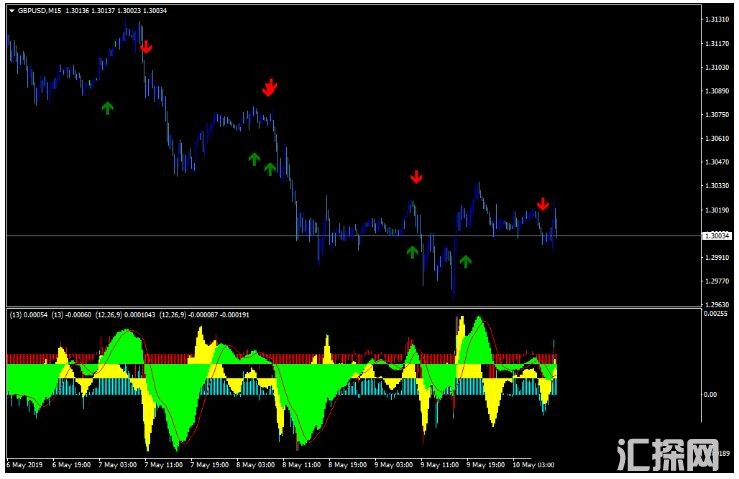Click the 9 May 19:00 time label
Image resolution: width=739 pixels, height=479 pixels.
(486, 465)
